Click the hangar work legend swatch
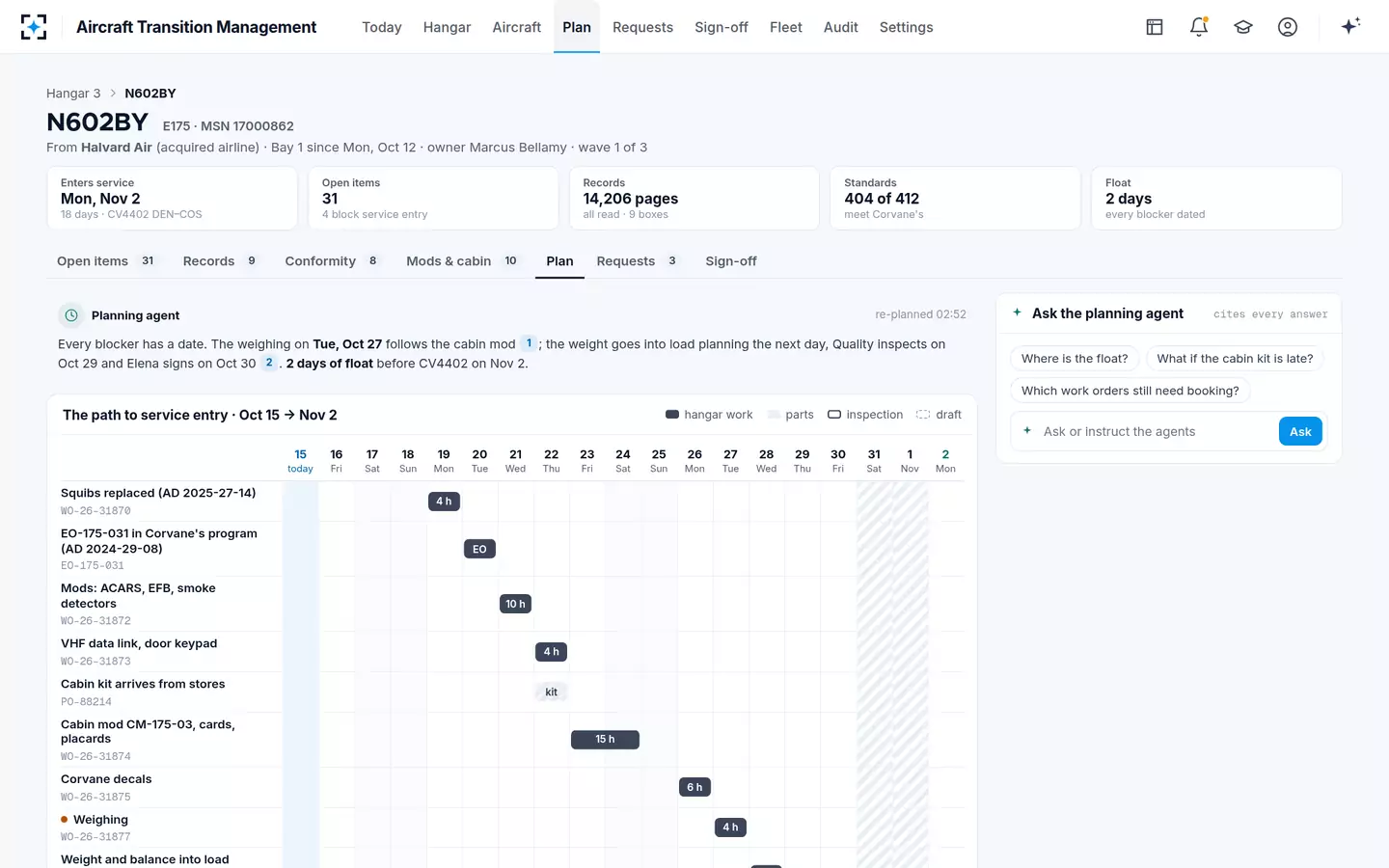The image size is (1389, 868). coord(672,415)
